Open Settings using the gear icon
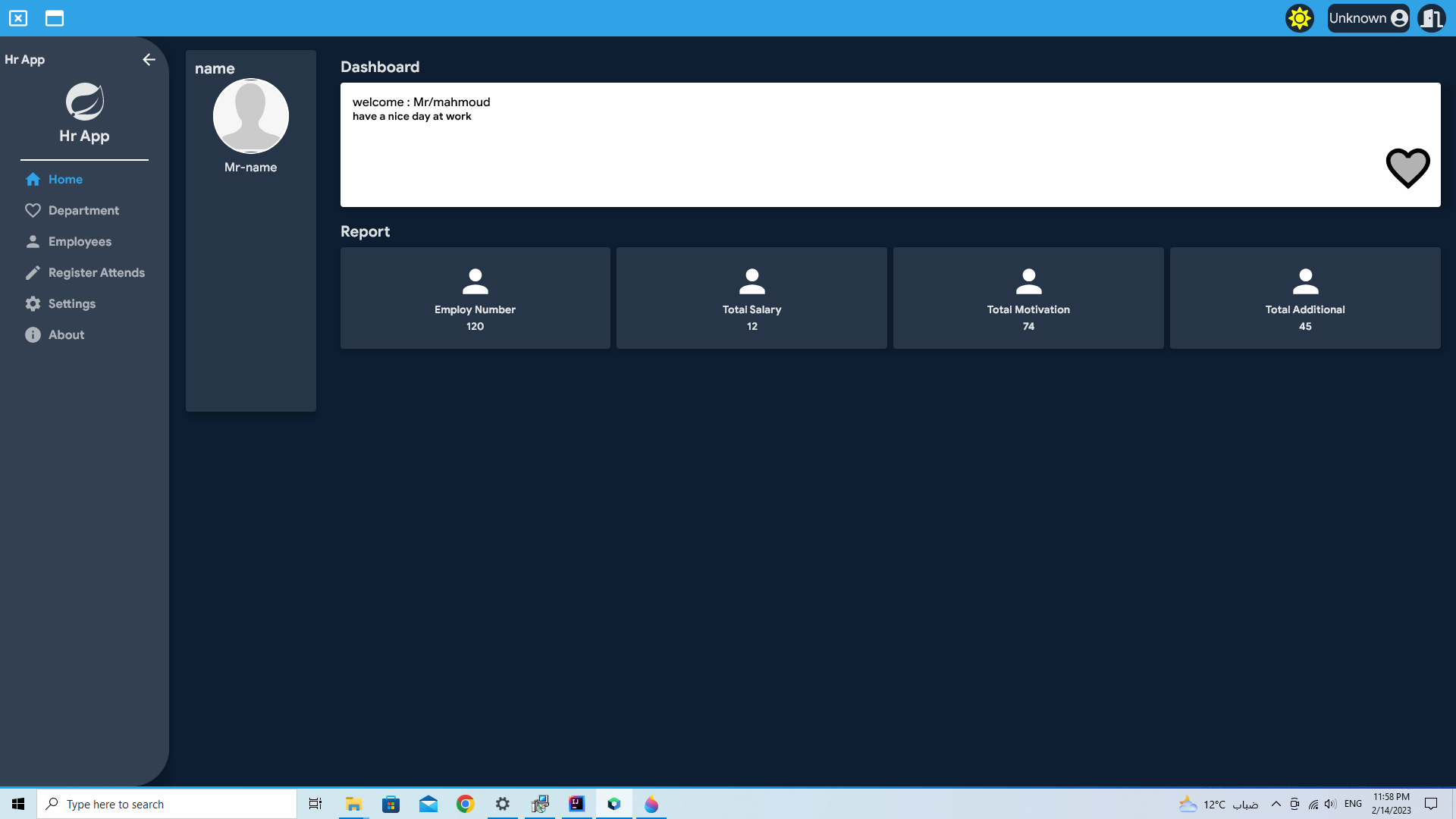The width and height of the screenshot is (1456, 819). tap(33, 303)
